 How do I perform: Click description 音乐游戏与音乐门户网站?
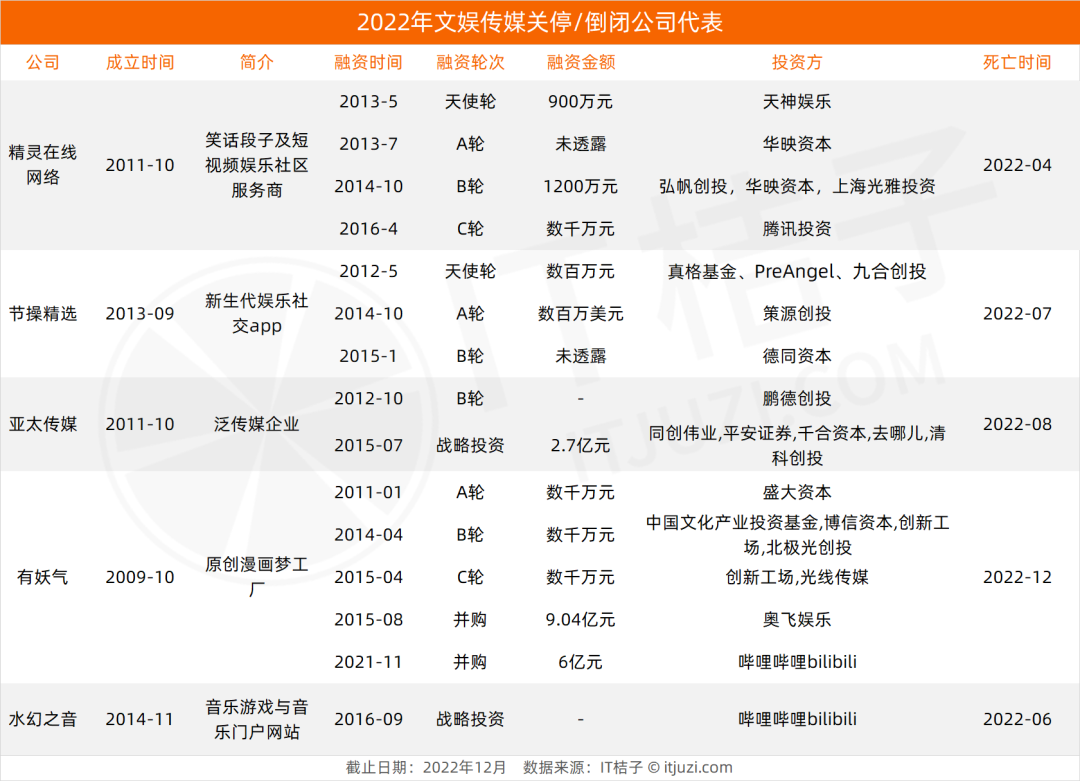click(x=256, y=719)
